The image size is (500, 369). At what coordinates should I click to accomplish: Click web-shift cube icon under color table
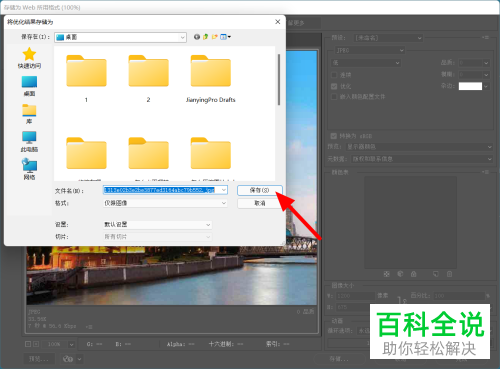(400, 274)
